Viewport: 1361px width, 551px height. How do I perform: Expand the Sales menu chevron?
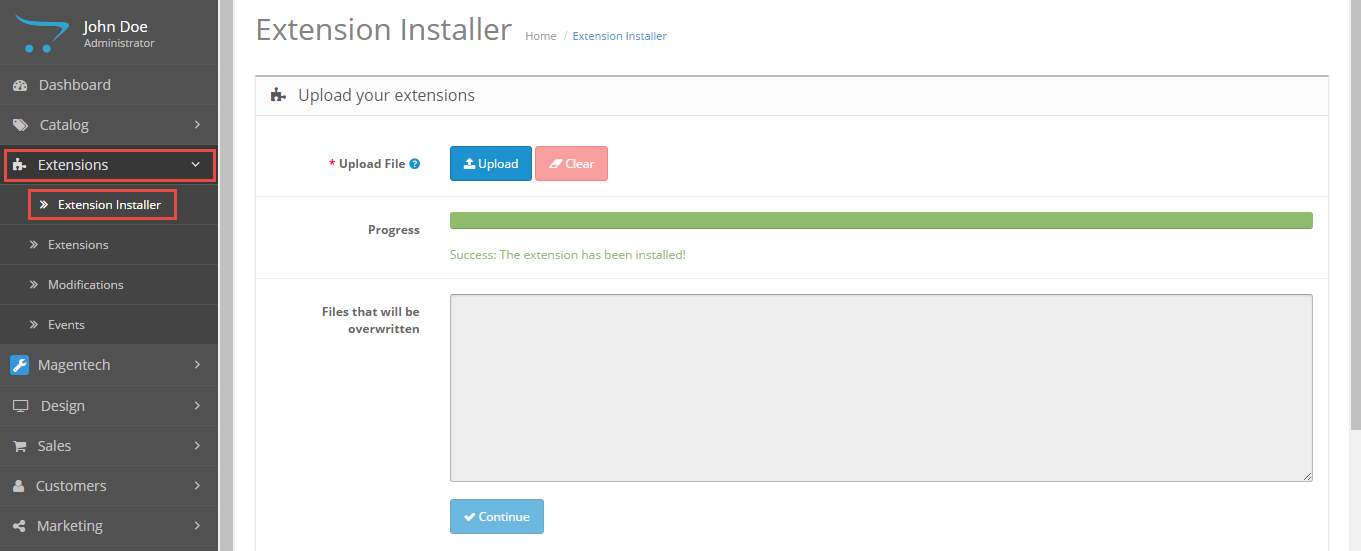point(197,446)
